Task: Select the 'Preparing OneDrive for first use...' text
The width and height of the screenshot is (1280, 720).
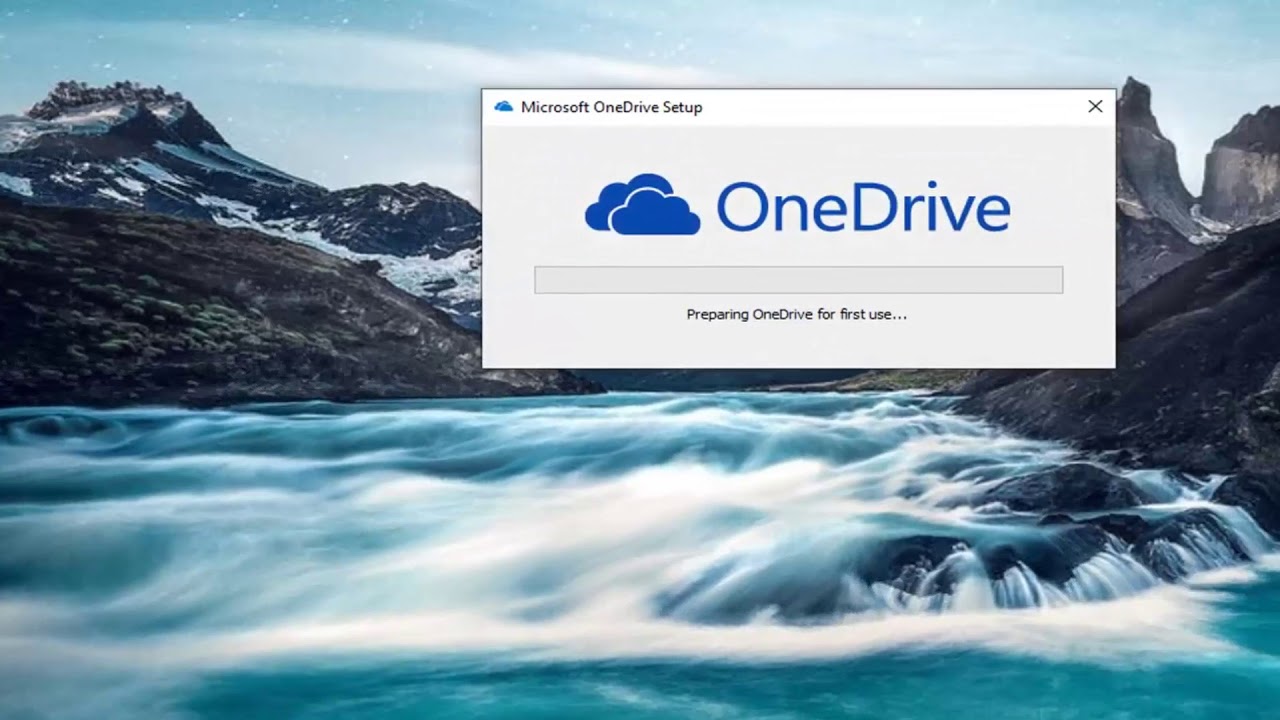Action: pyautogui.click(x=796, y=314)
